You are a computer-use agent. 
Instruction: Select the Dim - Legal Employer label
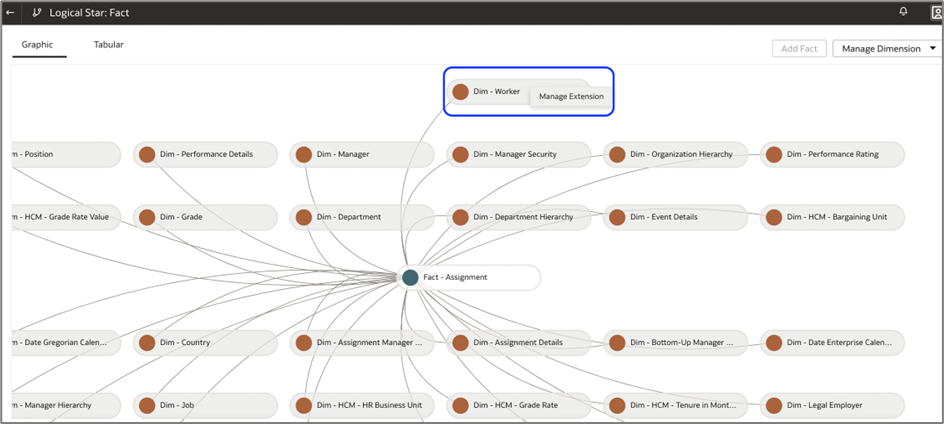click(825, 405)
